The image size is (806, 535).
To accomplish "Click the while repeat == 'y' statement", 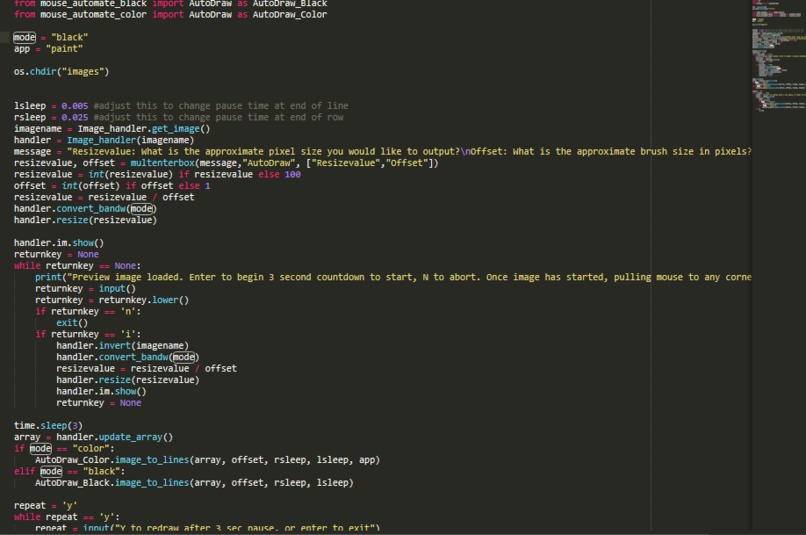I will pyautogui.click(x=67, y=517).
